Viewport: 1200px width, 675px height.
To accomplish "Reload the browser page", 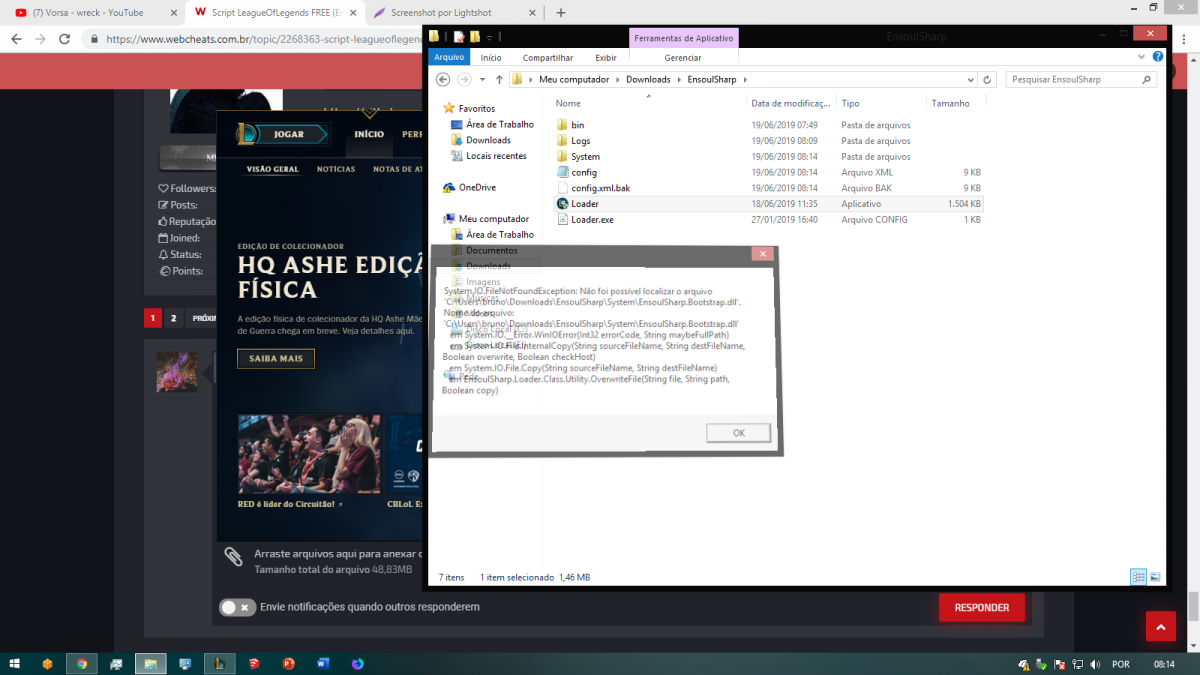I will (x=64, y=39).
